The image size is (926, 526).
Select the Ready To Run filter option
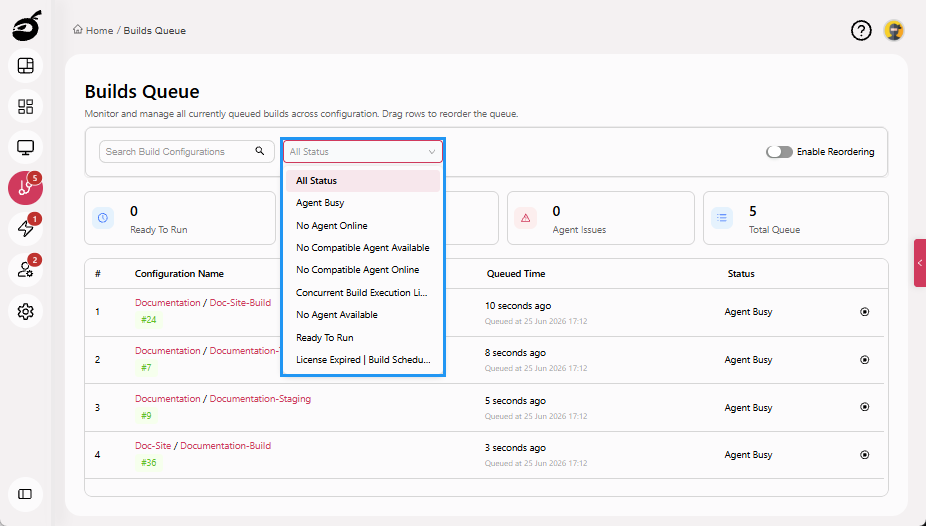363,338
